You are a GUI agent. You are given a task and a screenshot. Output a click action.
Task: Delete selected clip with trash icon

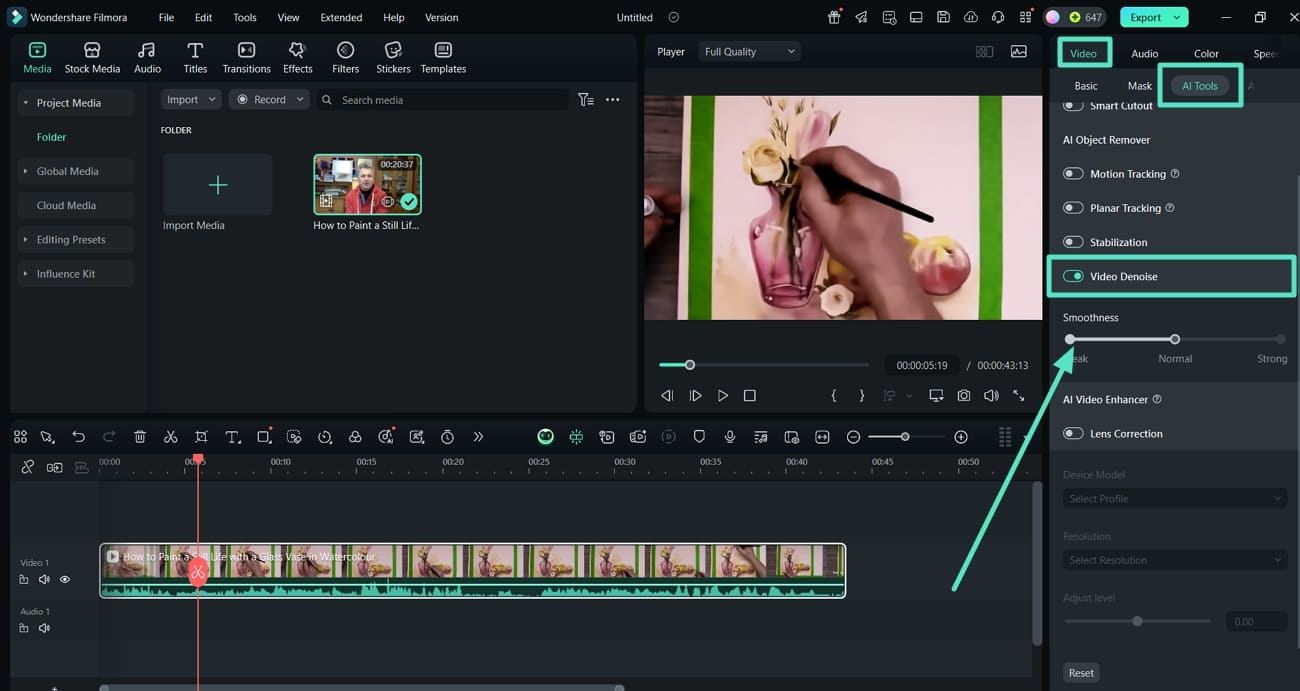140,437
